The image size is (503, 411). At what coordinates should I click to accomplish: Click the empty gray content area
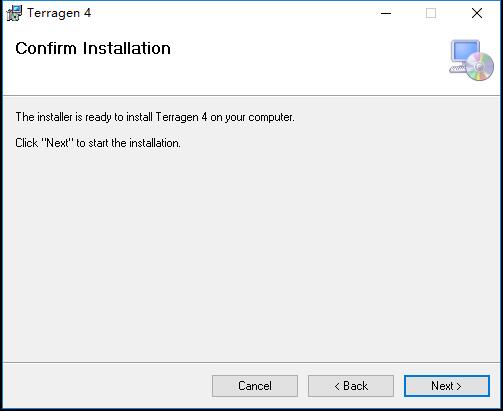(251, 253)
